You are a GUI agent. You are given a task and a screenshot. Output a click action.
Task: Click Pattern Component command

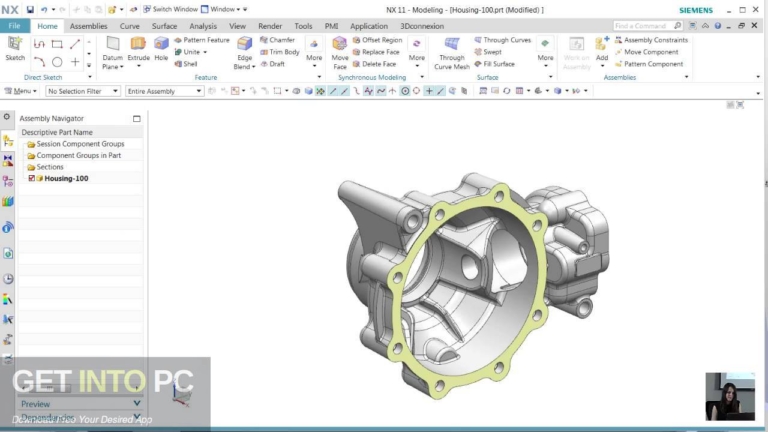648,64
